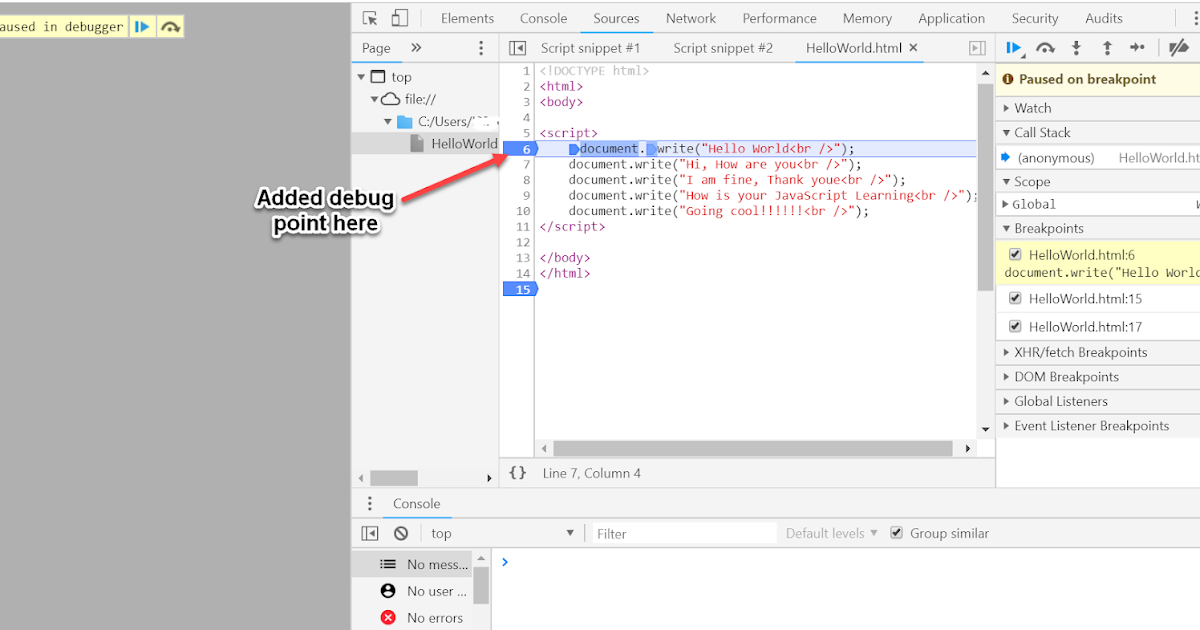Resume from page overlay paused banner

click(142, 27)
